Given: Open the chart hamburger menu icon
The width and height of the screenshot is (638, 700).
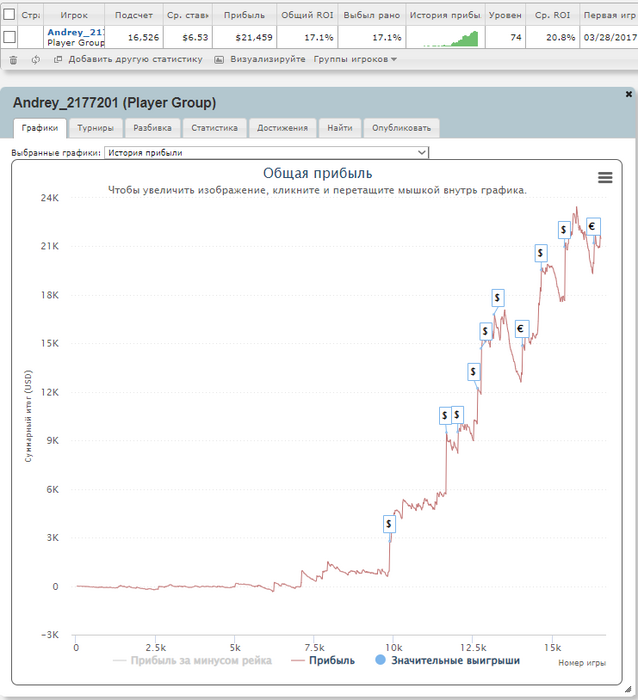Looking at the screenshot, I should pyautogui.click(x=605, y=178).
